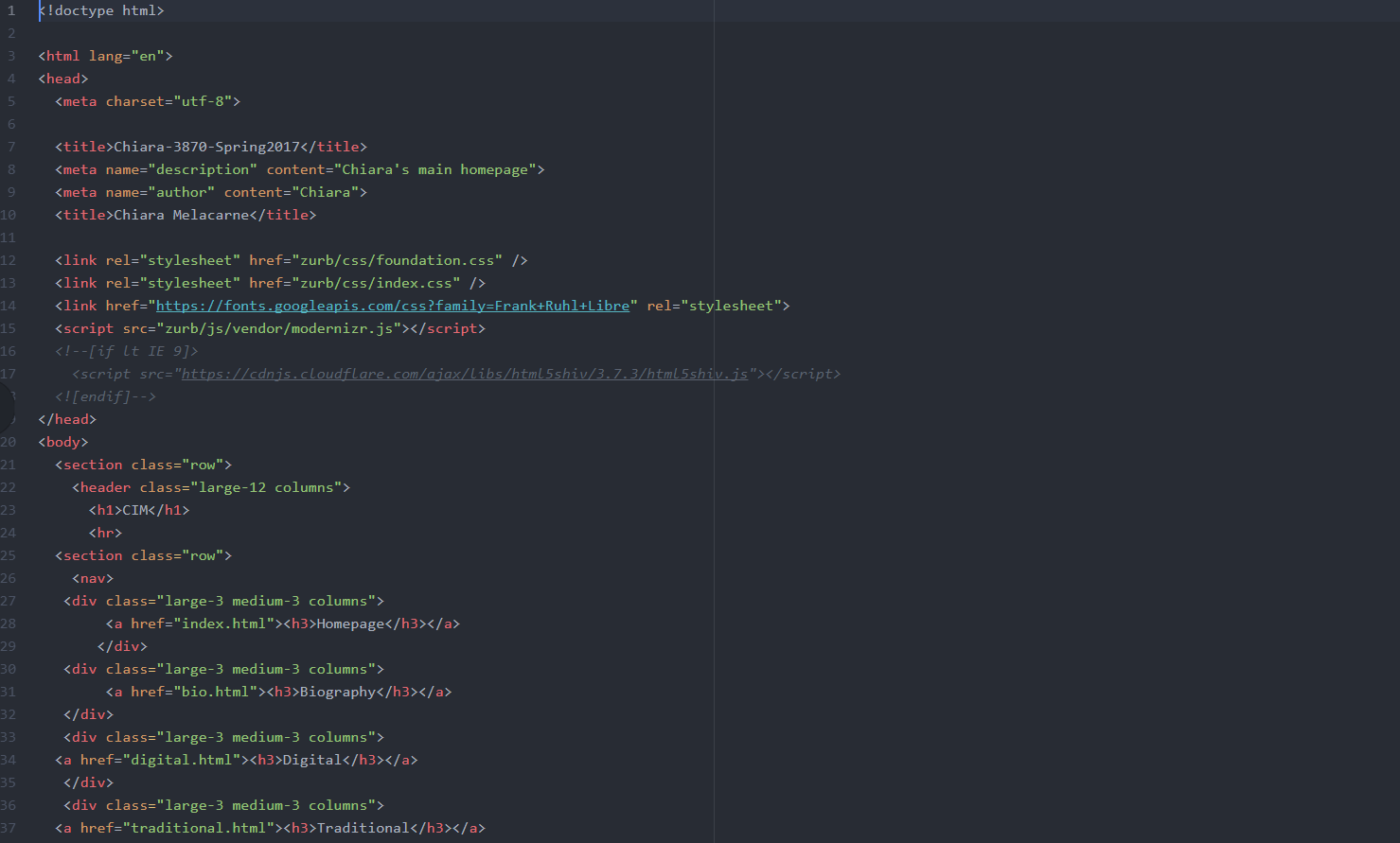Click the meta description content text

click(x=437, y=168)
